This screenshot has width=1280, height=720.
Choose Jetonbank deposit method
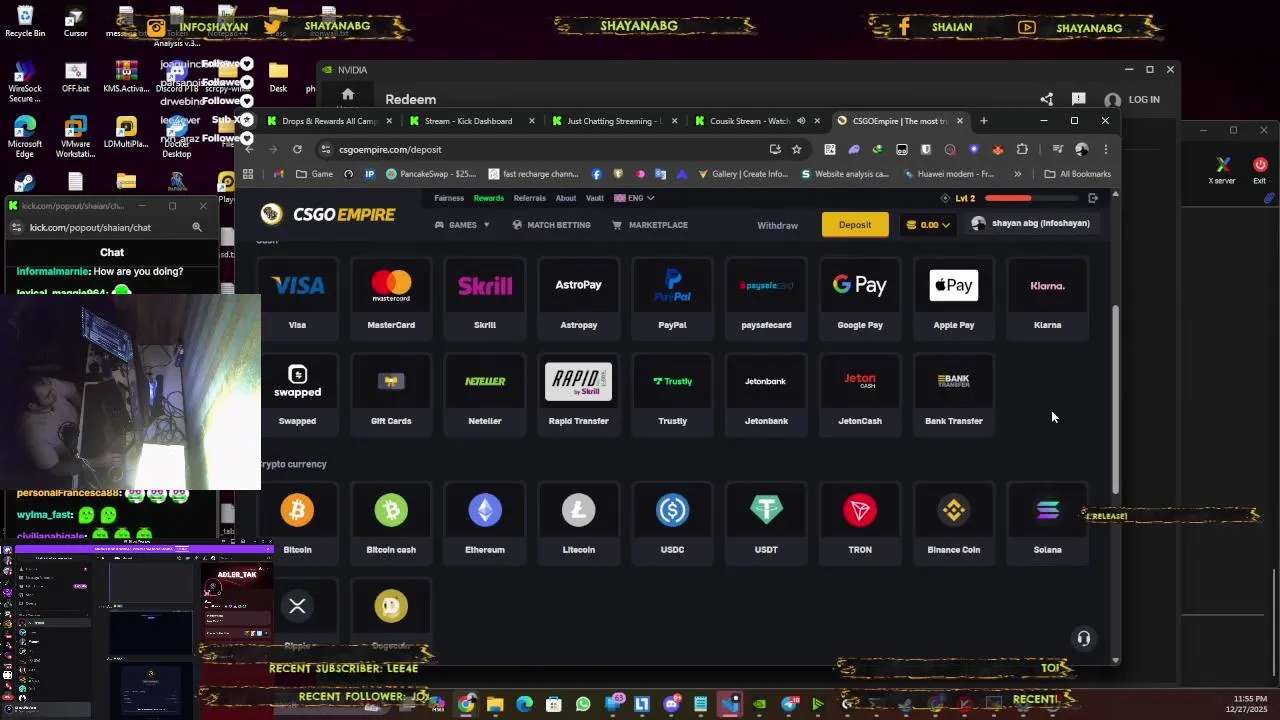point(766,394)
